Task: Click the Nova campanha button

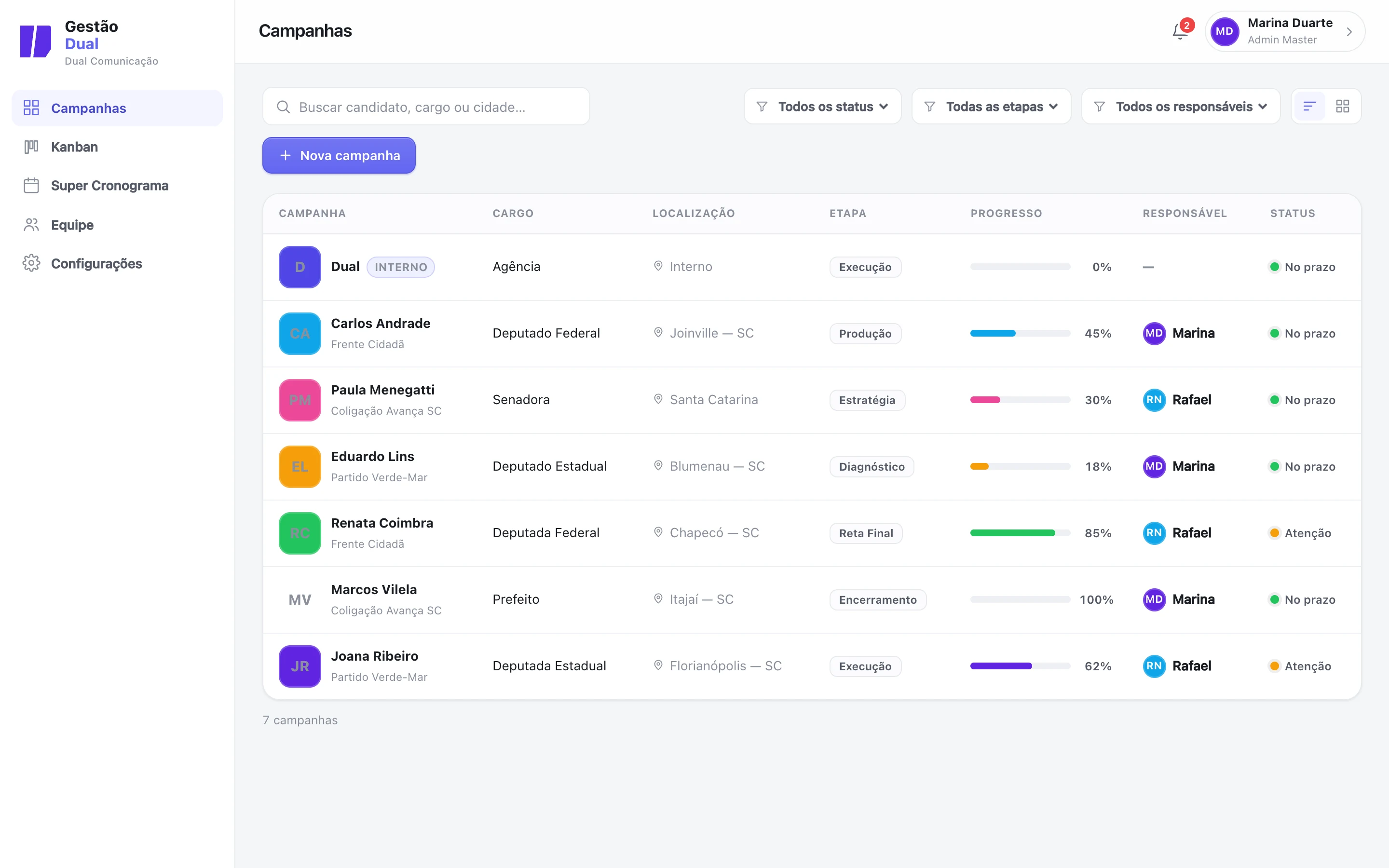Action: point(339,156)
